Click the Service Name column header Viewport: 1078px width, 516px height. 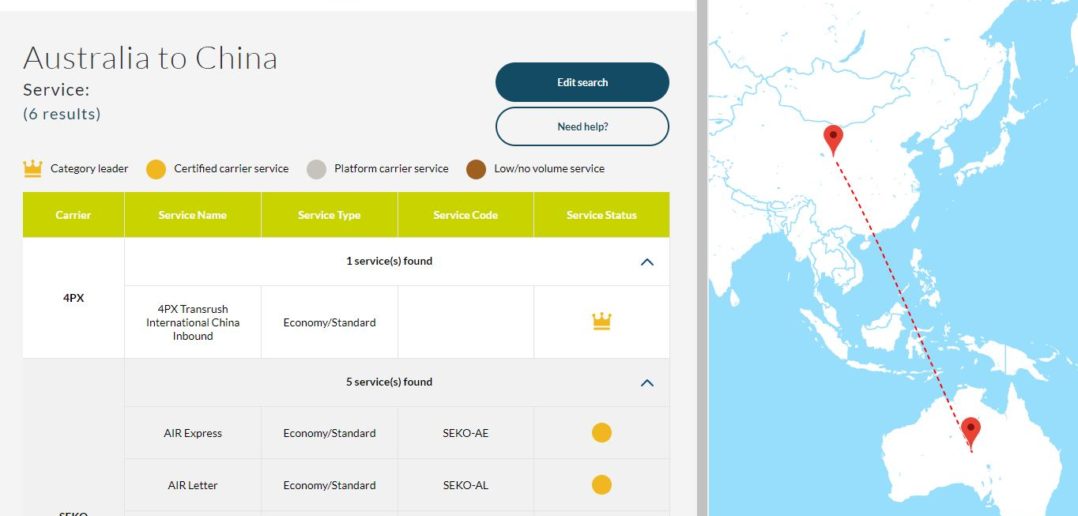(x=192, y=215)
